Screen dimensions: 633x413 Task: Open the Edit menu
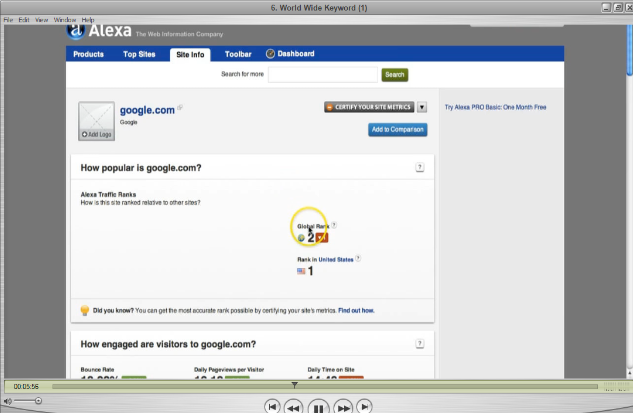tap(24, 19)
